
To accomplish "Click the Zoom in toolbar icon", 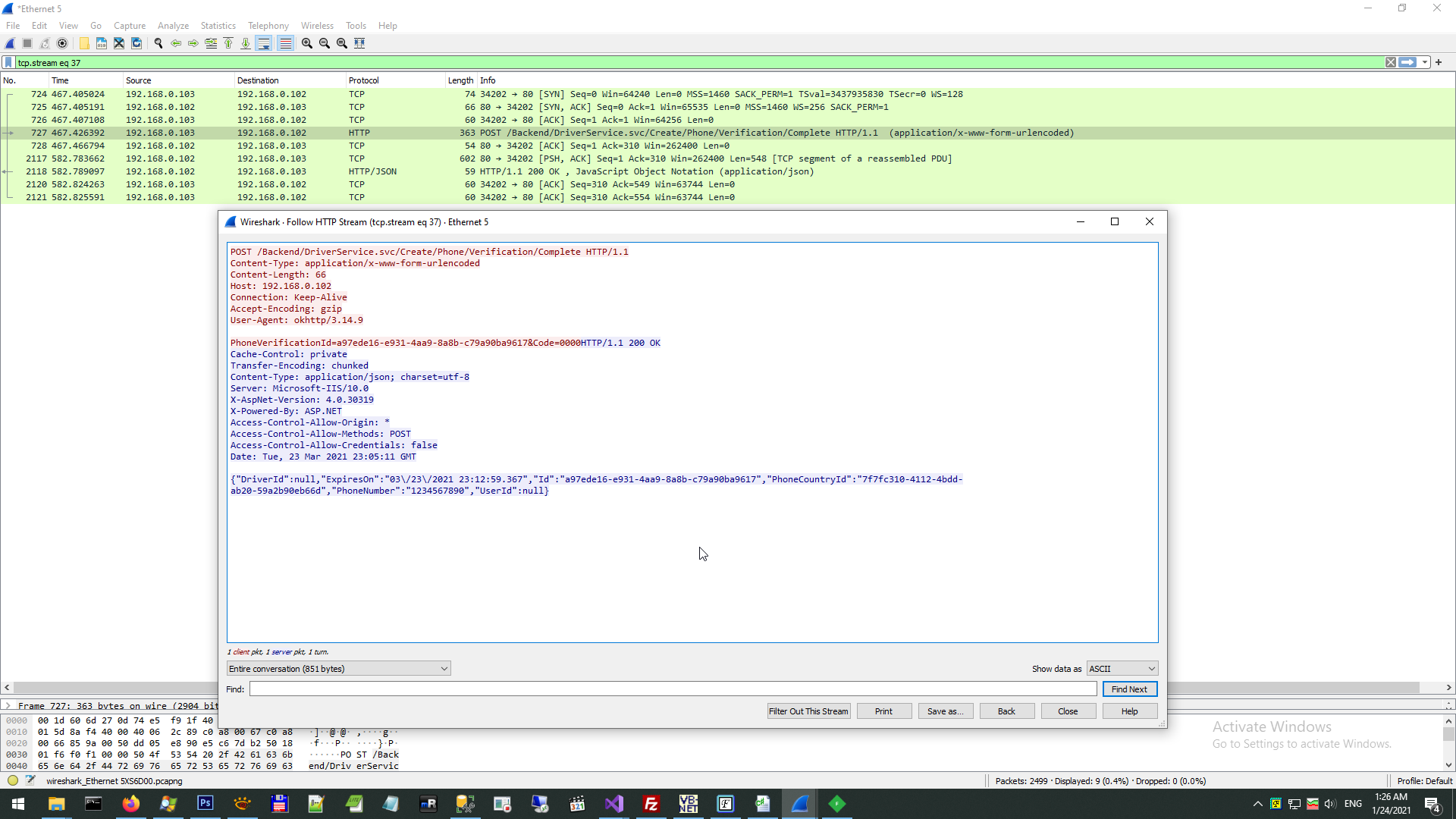I will click(306, 43).
